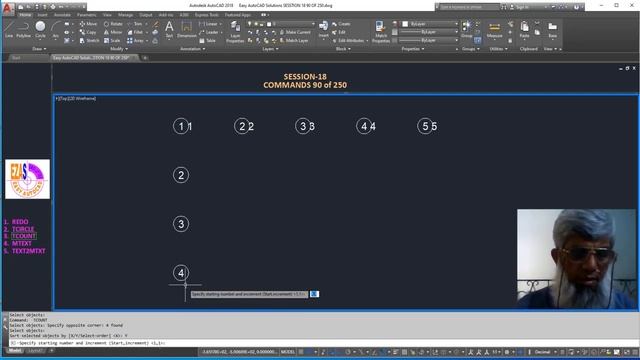Open the Dimension tool
Image resolution: width=640 pixels, height=360 pixels.
pyautogui.click(x=187, y=29)
